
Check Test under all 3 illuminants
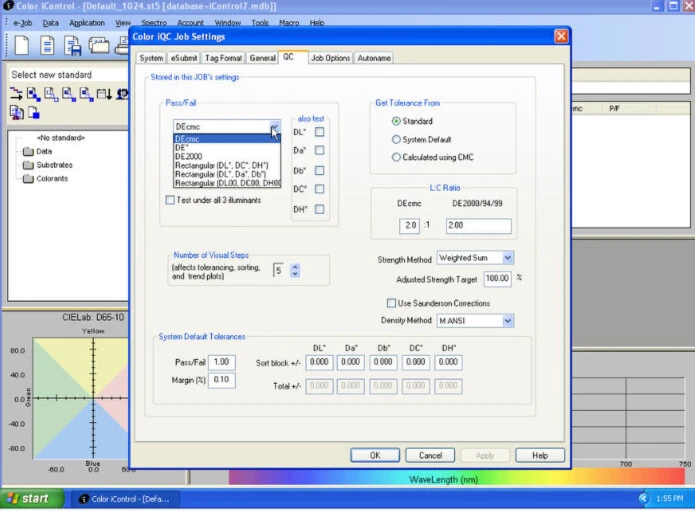[x=170, y=200]
